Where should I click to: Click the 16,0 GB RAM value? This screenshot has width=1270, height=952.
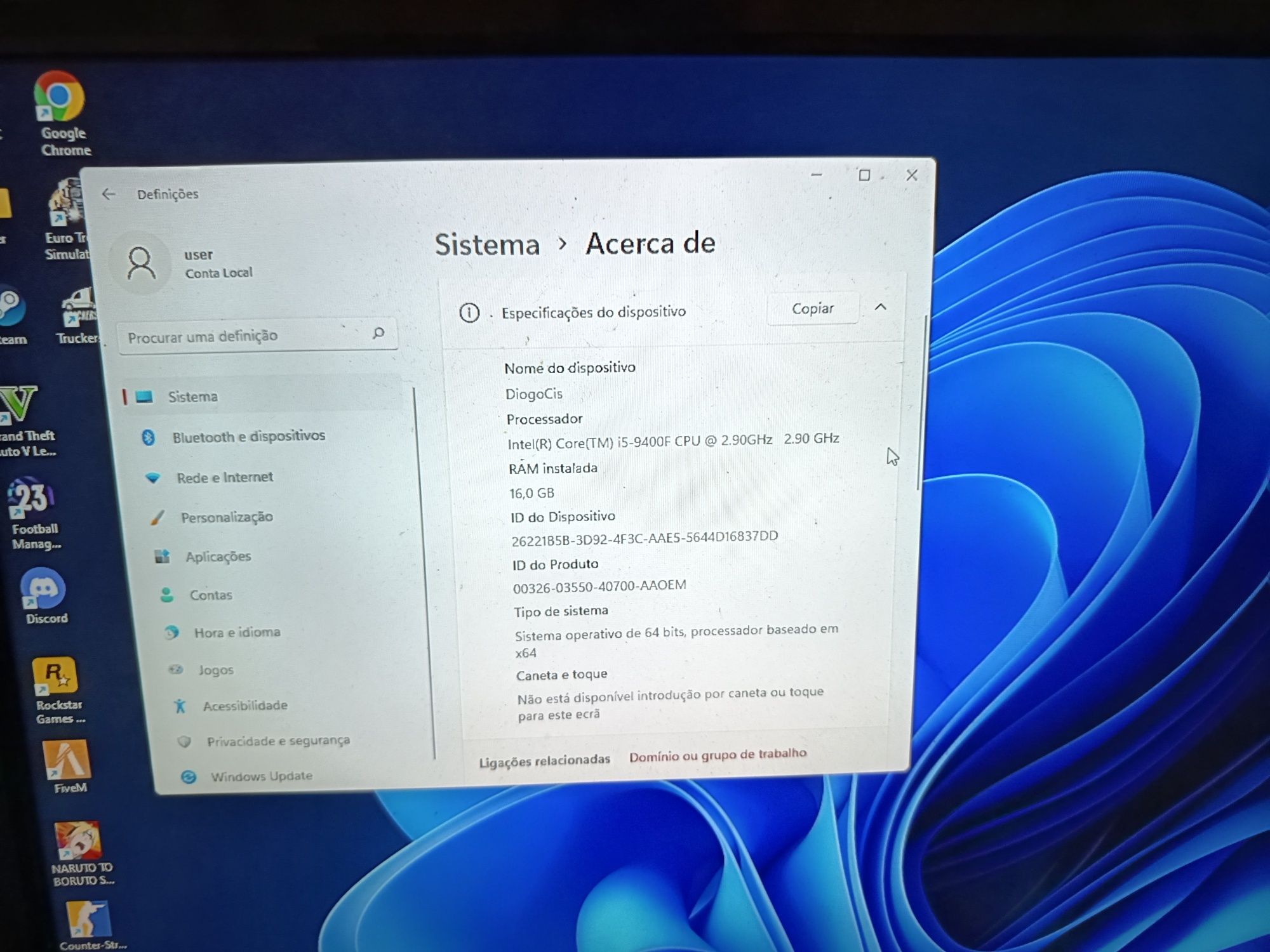pyautogui.click(x=532, y=493)
